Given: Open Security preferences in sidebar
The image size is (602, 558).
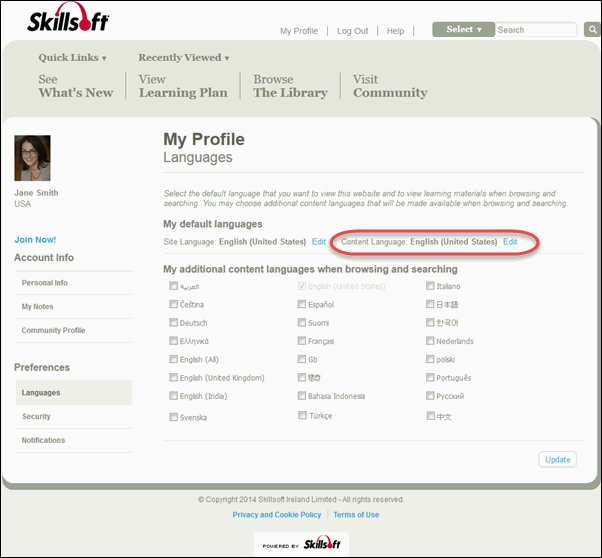Looking at the screenshot, I should [x=36, y=416].
